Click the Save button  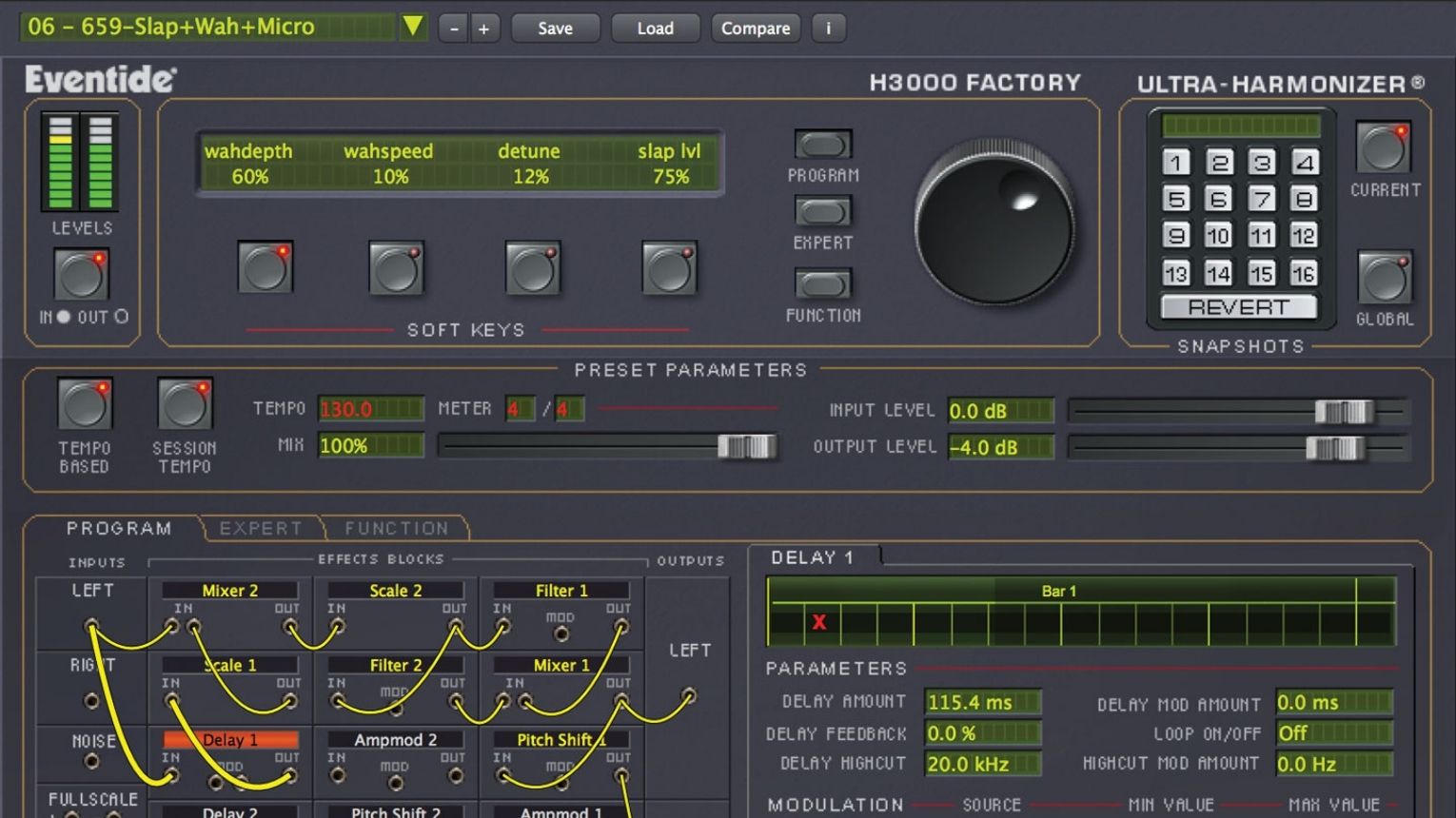(x=555, y=29)
